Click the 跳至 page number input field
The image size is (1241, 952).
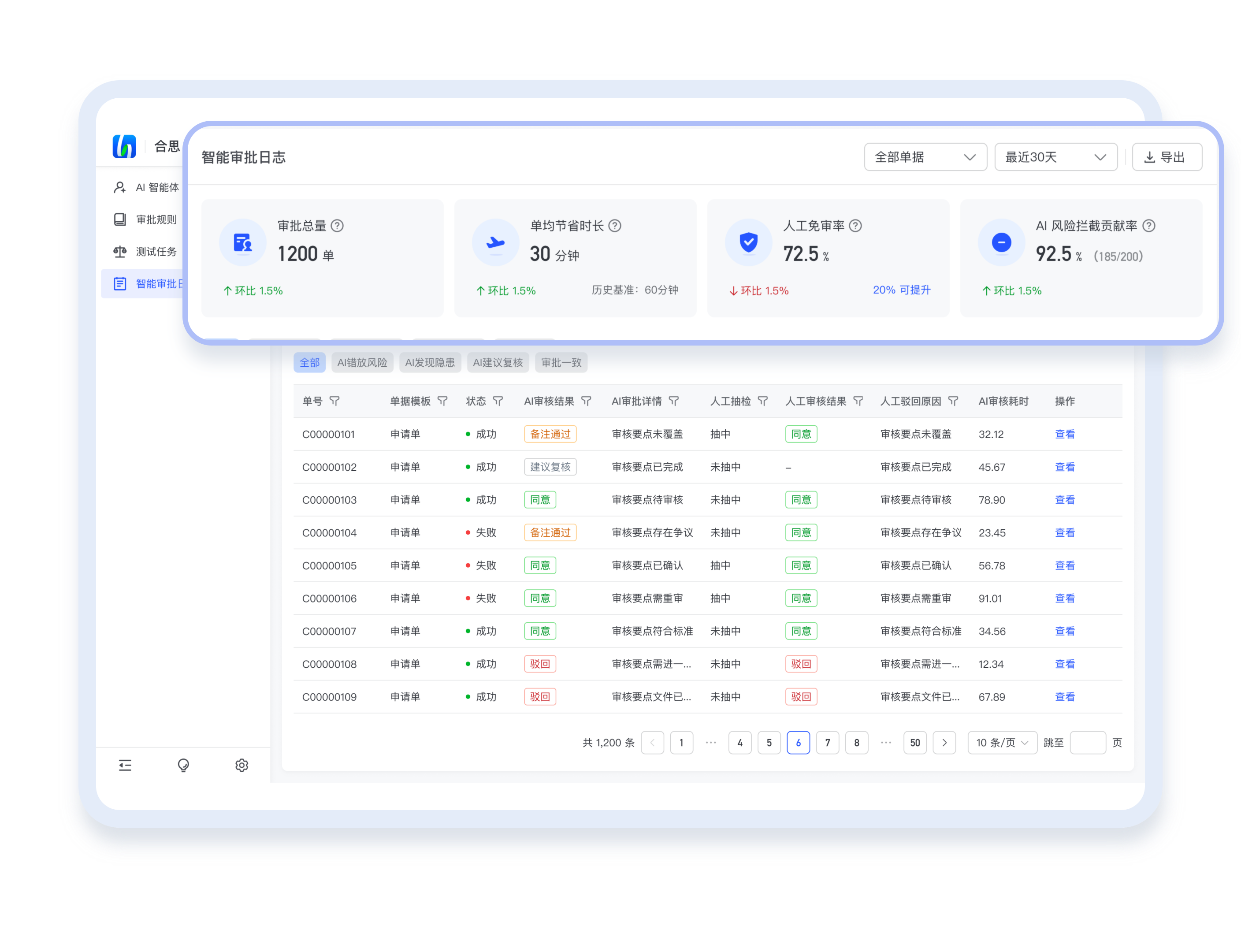coord(1088,743)
